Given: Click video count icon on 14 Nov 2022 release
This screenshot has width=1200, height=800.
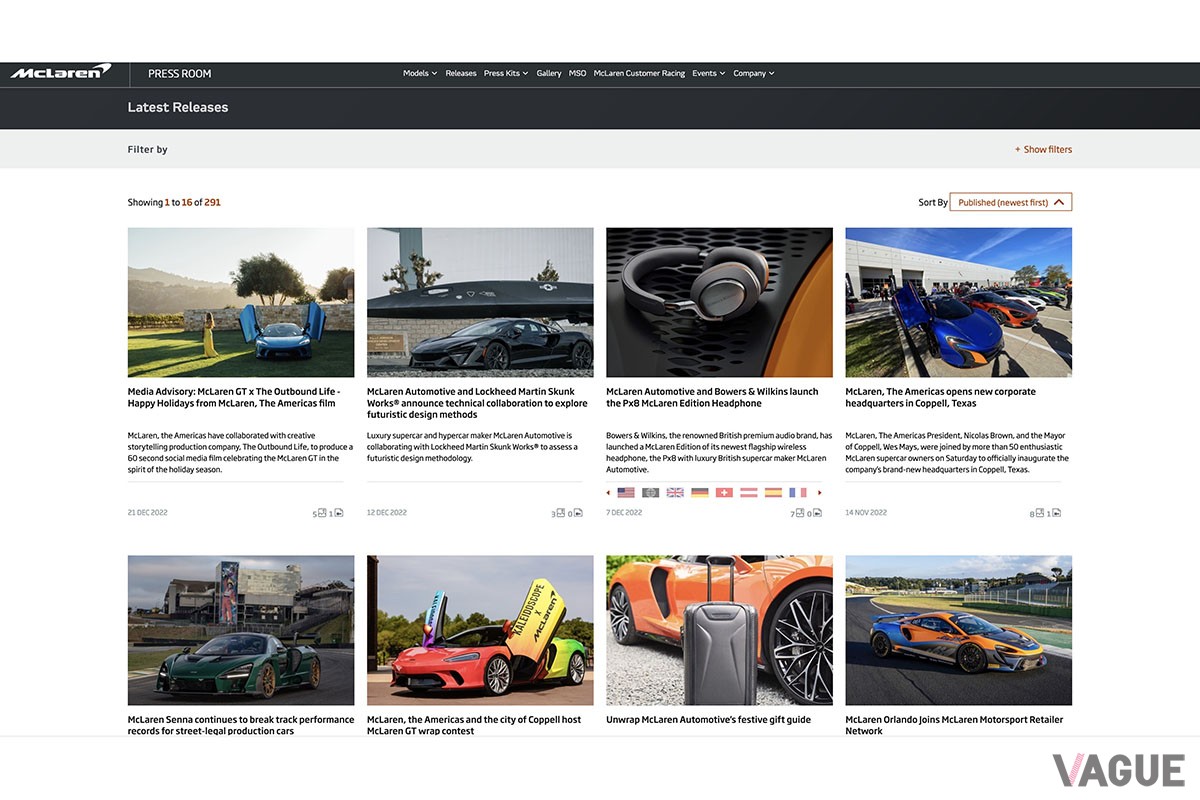Looking at the screenshot, I should coord(1056,513).
